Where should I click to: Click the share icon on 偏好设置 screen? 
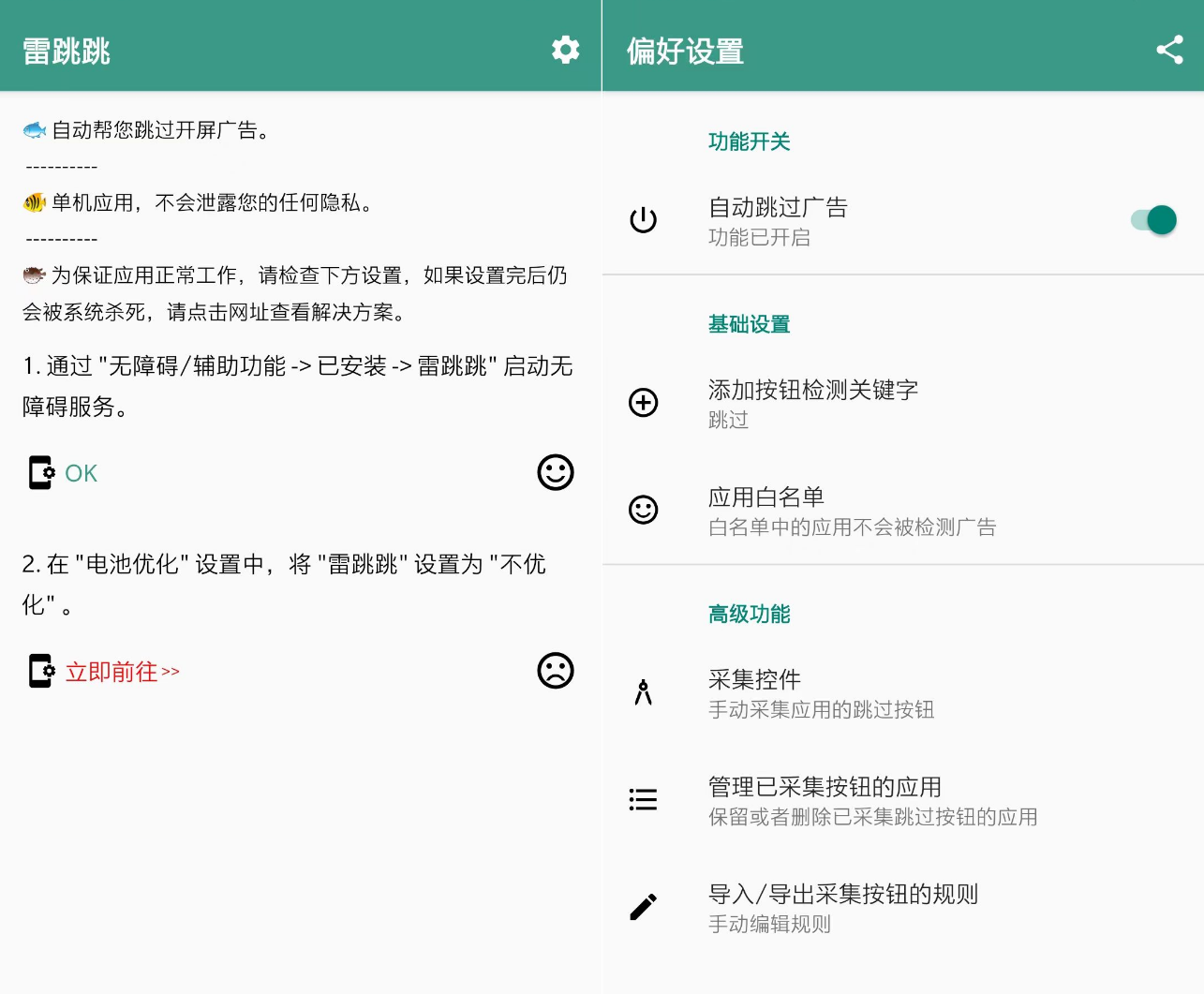1169,50
